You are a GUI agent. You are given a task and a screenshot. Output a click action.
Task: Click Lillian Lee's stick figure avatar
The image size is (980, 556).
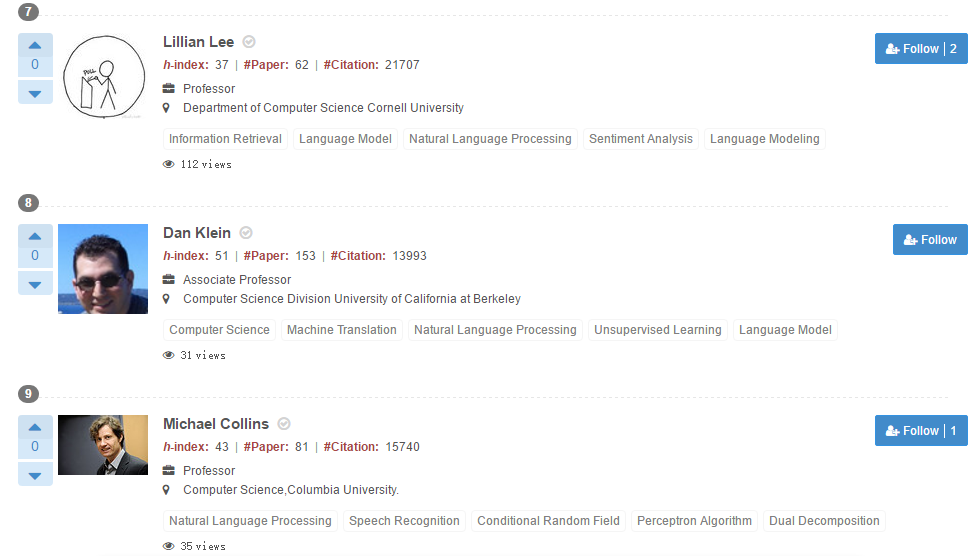pos(102,78)
